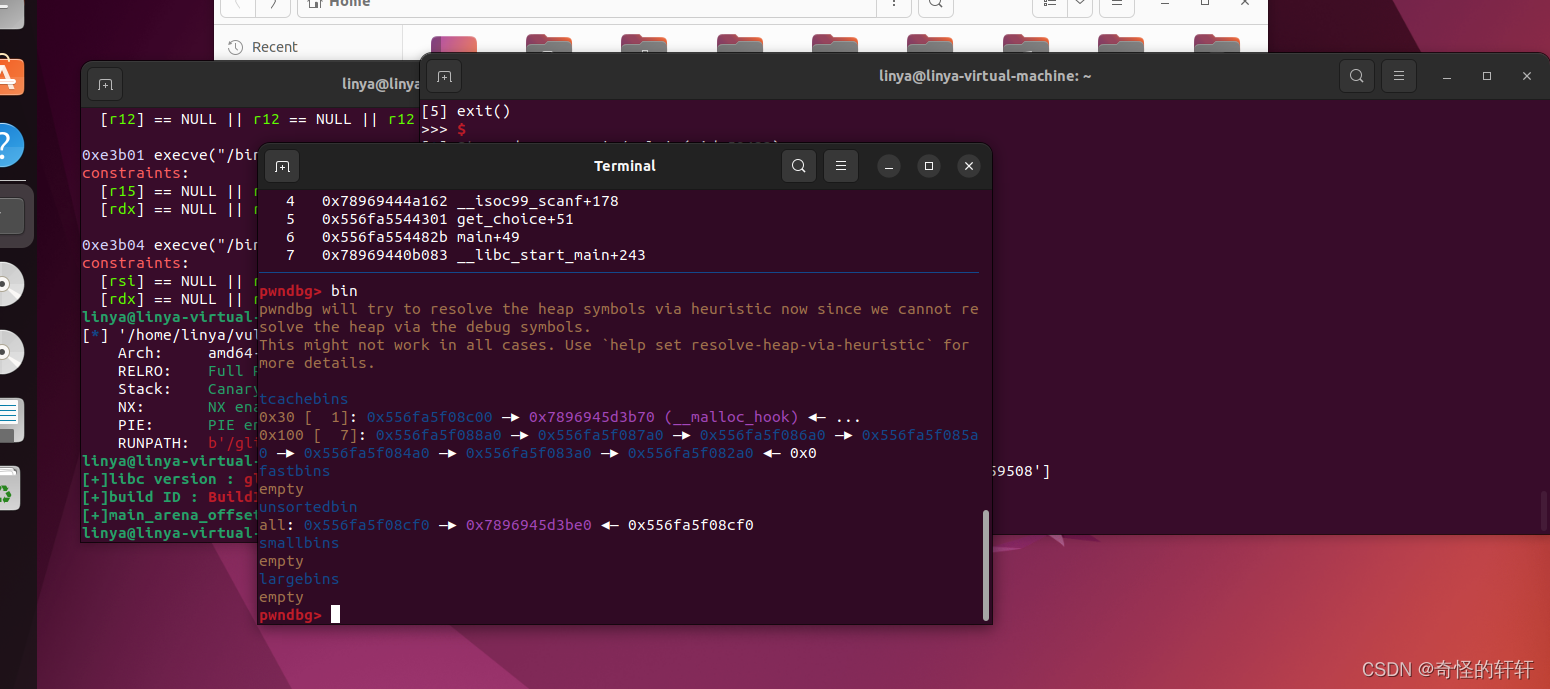Select the unsortedbin address 0x556fa5f08cf0

[x=365, y=525]
